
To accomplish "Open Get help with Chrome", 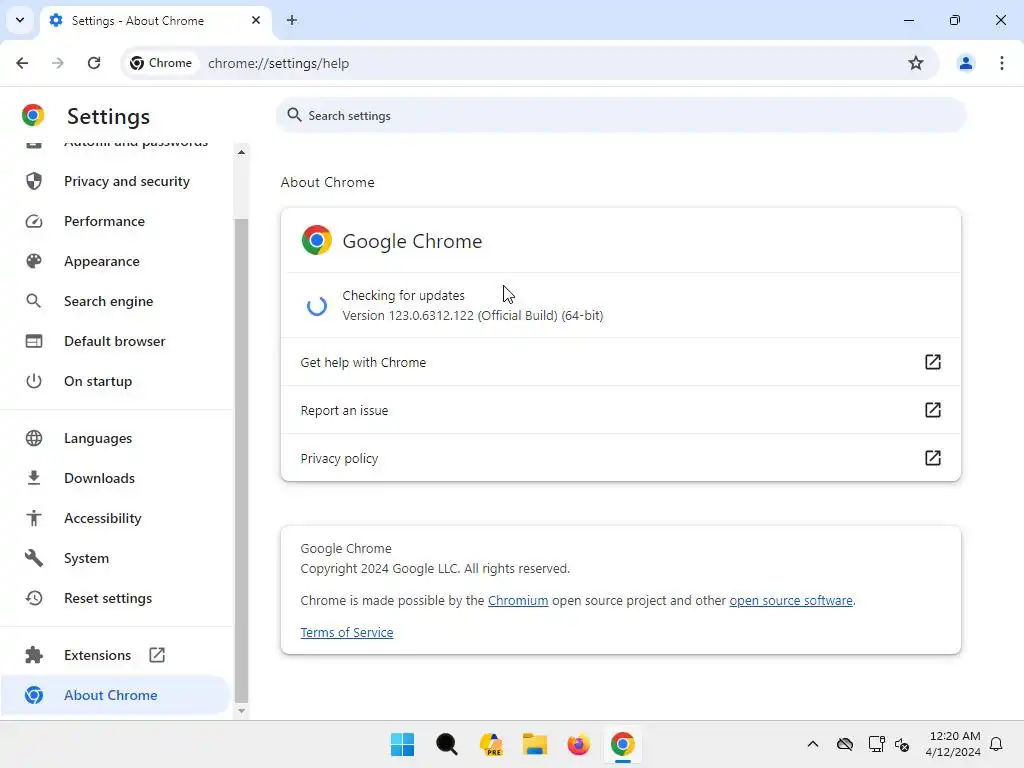I will coord(620,362).
